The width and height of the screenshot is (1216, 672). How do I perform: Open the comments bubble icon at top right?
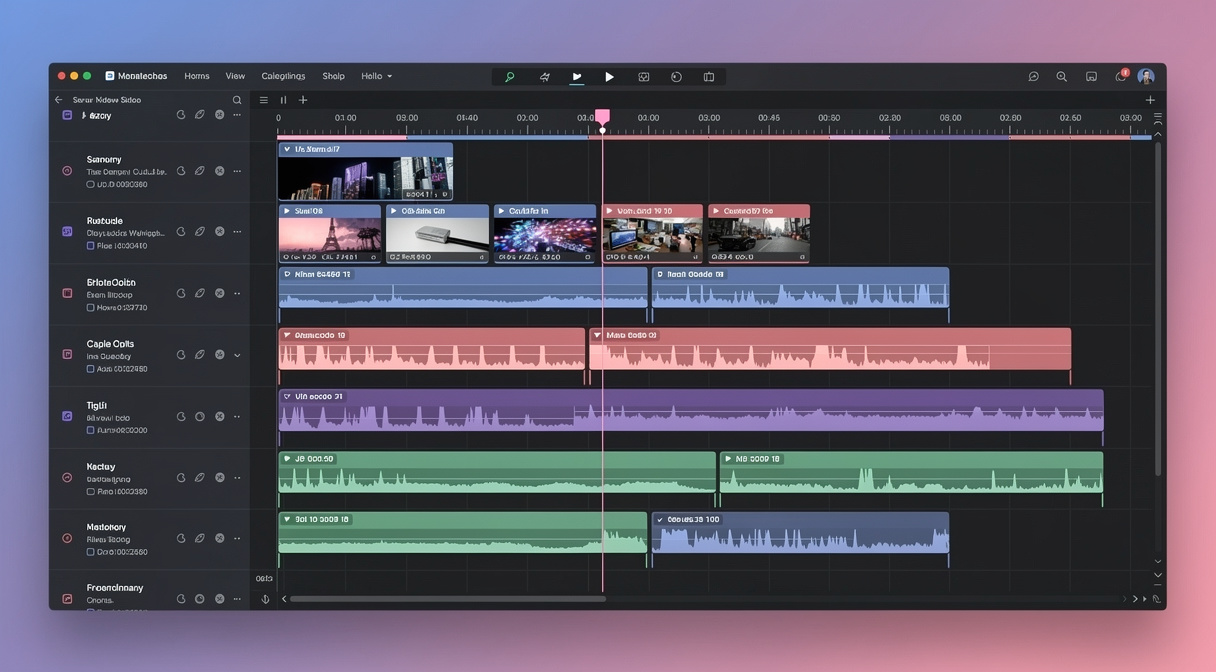click(x=1033, y=76)
